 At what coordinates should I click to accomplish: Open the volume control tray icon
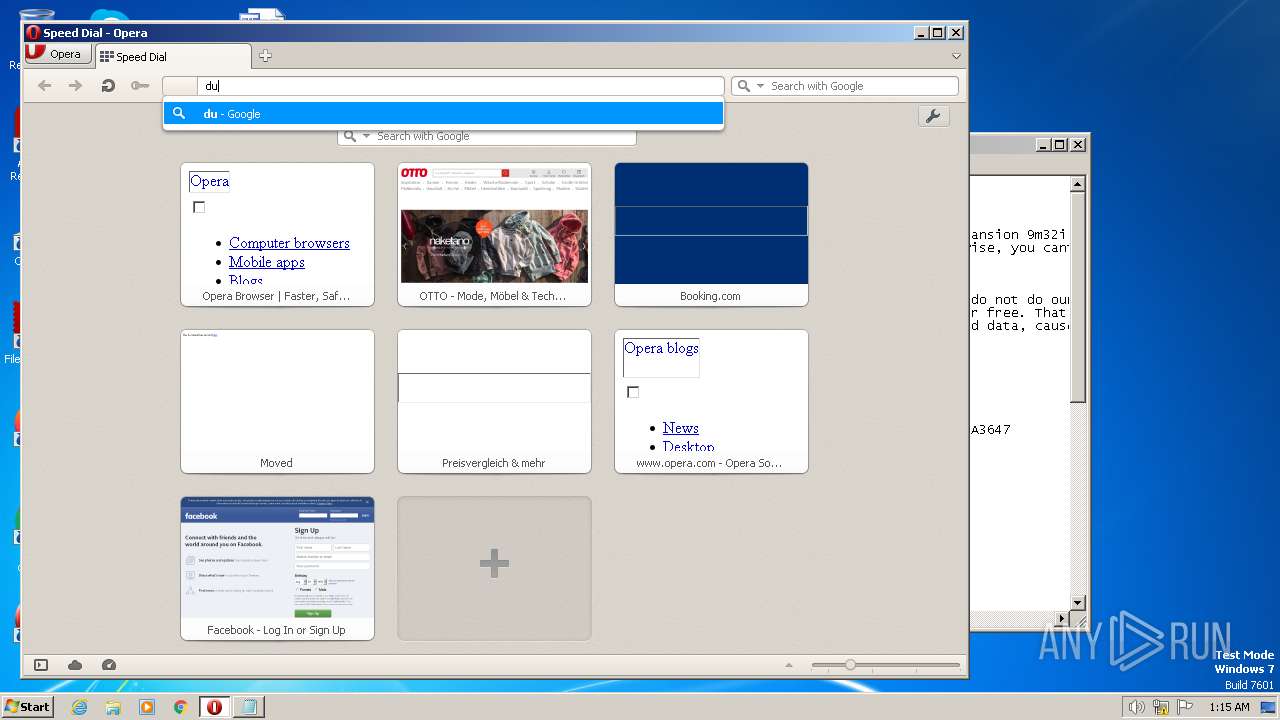1137,707
